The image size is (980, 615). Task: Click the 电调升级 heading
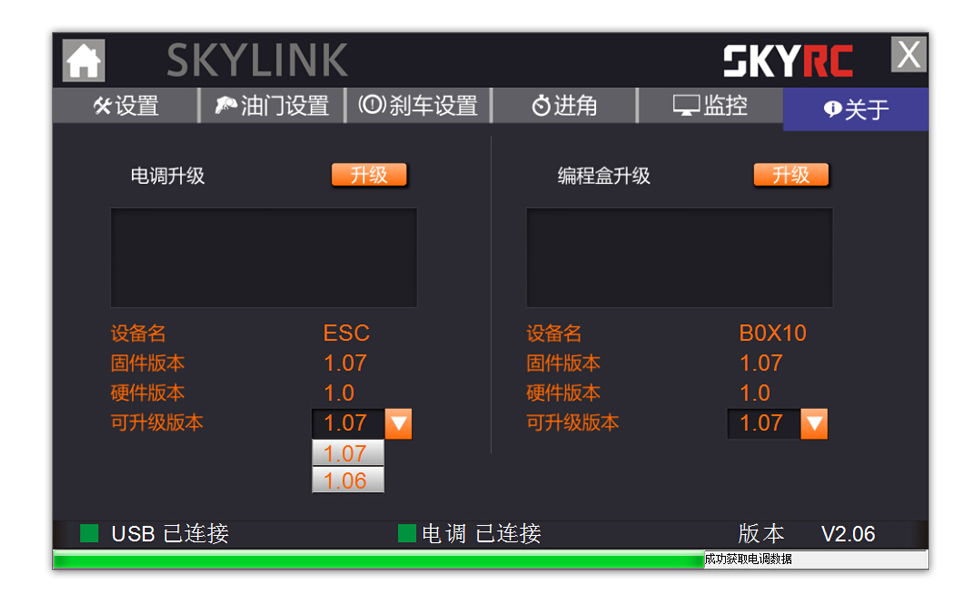[x=168, y=176]
